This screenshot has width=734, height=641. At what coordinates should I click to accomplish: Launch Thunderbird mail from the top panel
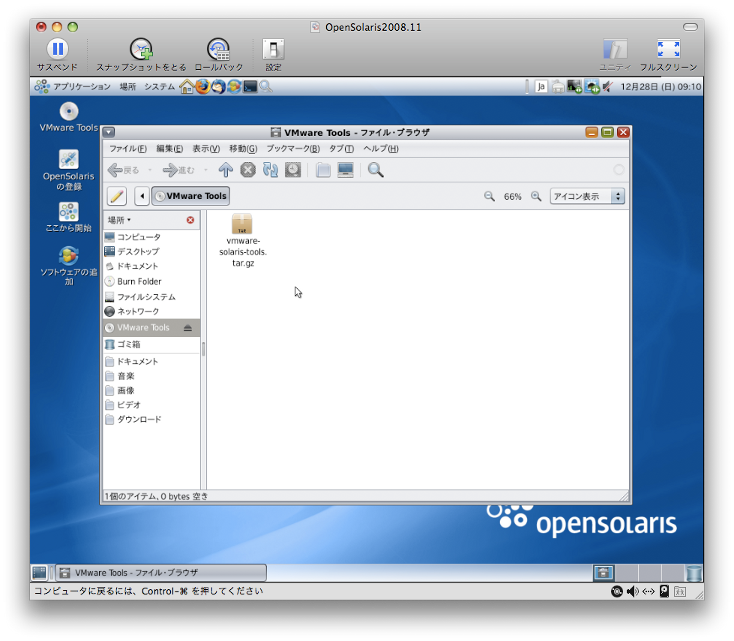pos(218,87)
